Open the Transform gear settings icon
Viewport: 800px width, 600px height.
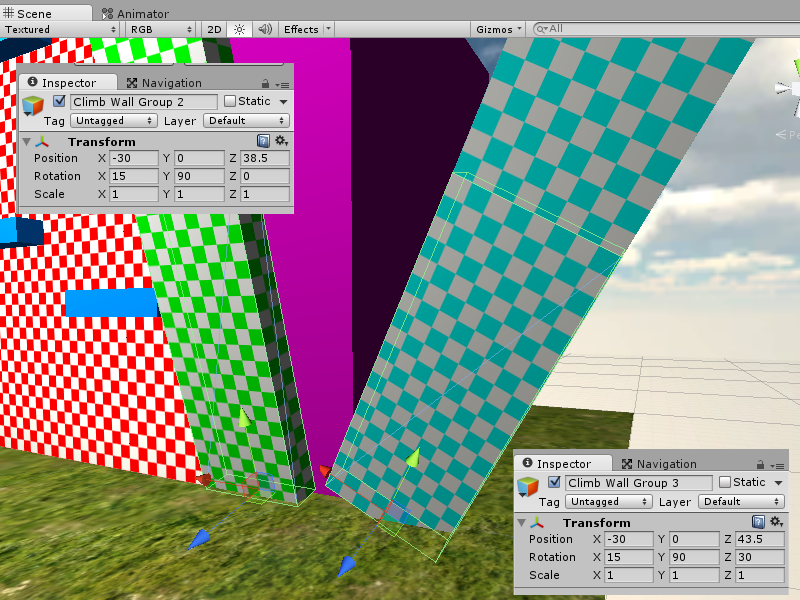click(x=280, y=141)
